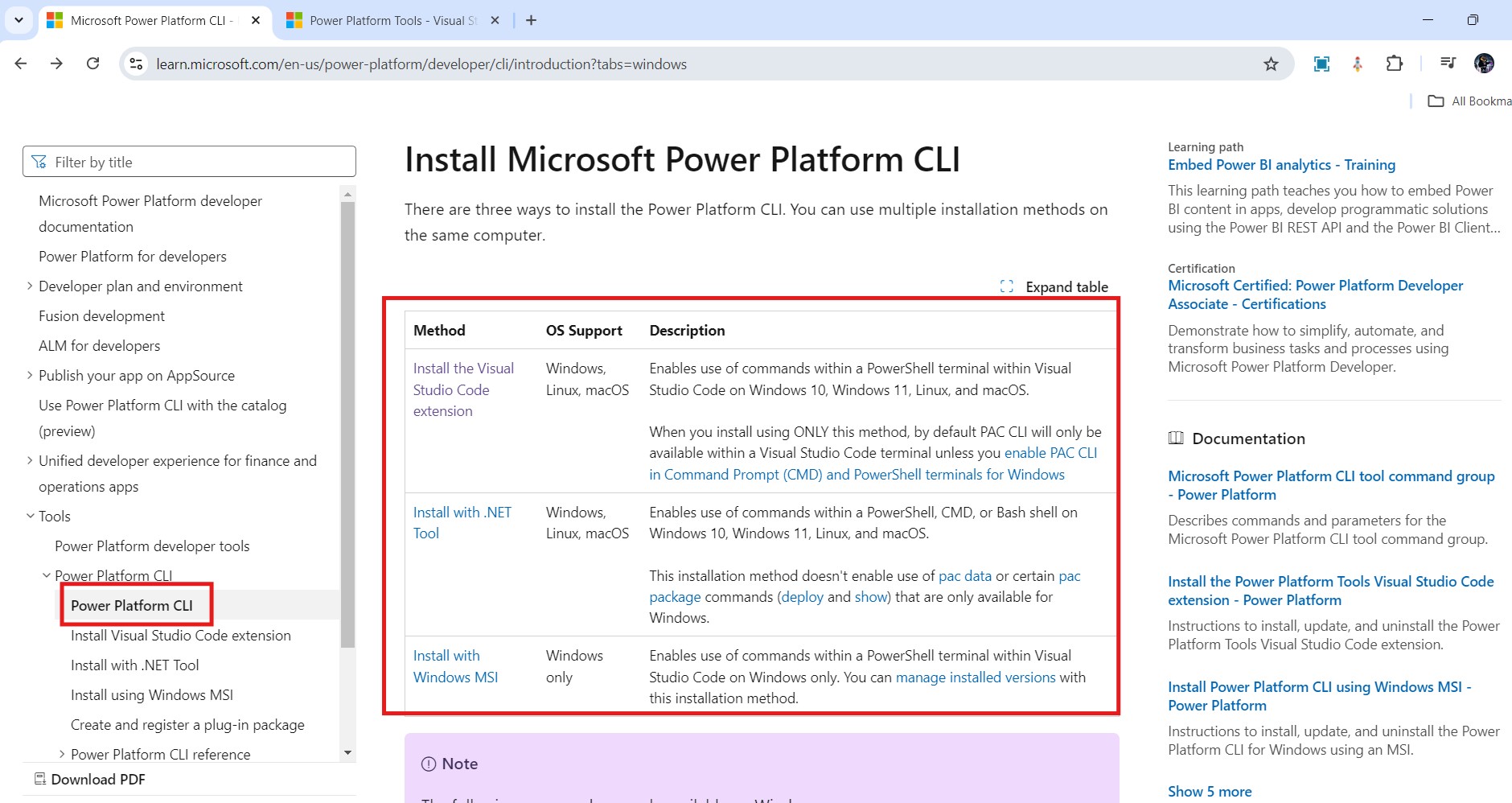Click the site information icon in address bar
Image resolution: width=1512 pixels, height=803 pixels.
coord(137,64)
